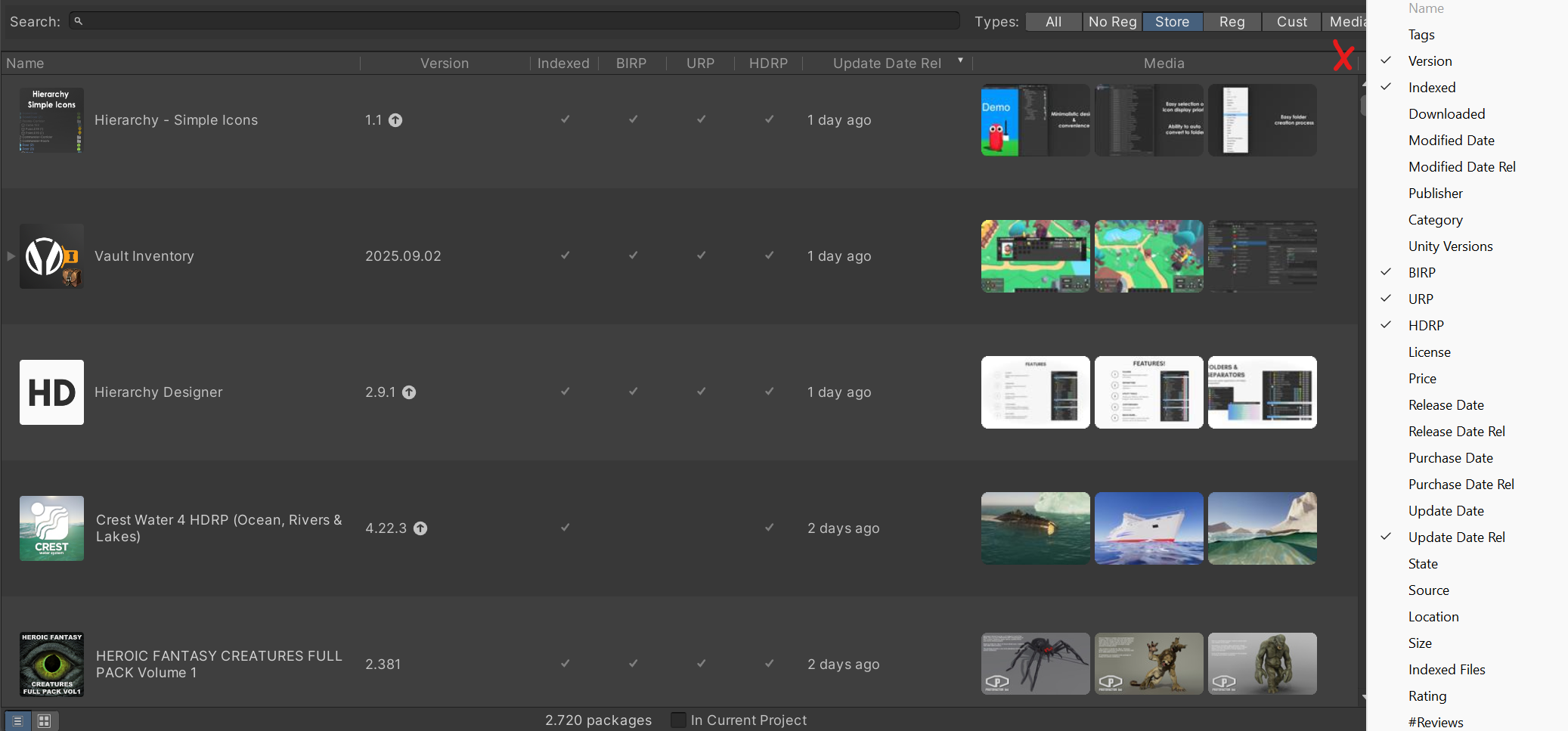The image size is (1568, 731).
Task: Open the Vault Inventory package icon
Action: [51, 256]
